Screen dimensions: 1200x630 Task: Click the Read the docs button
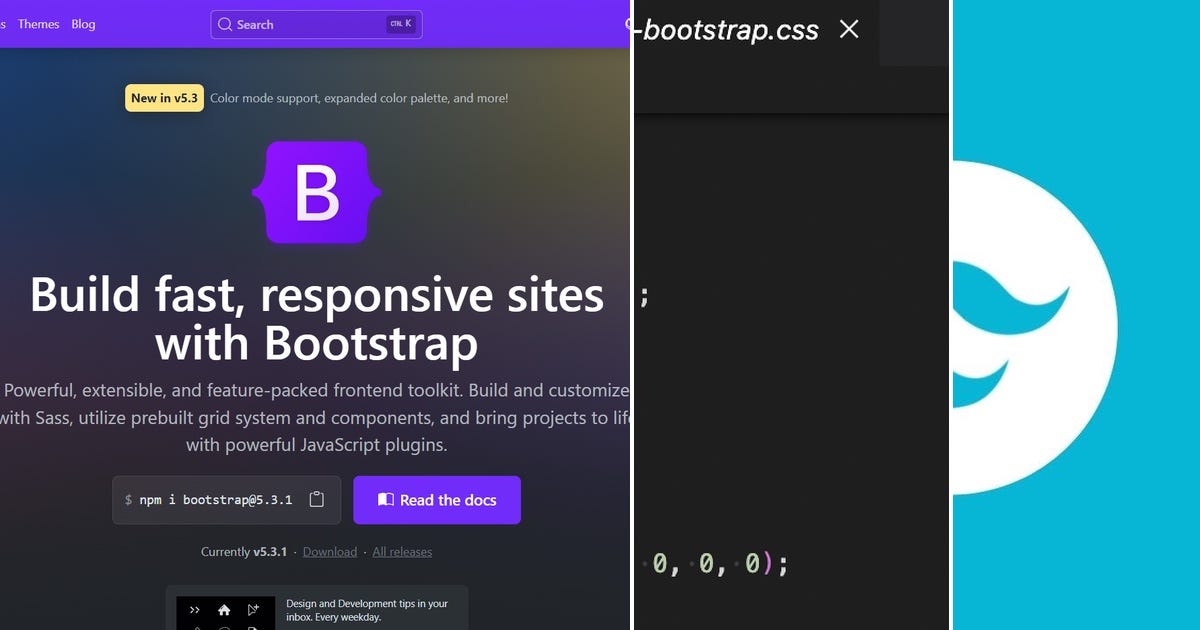point(437,500)
